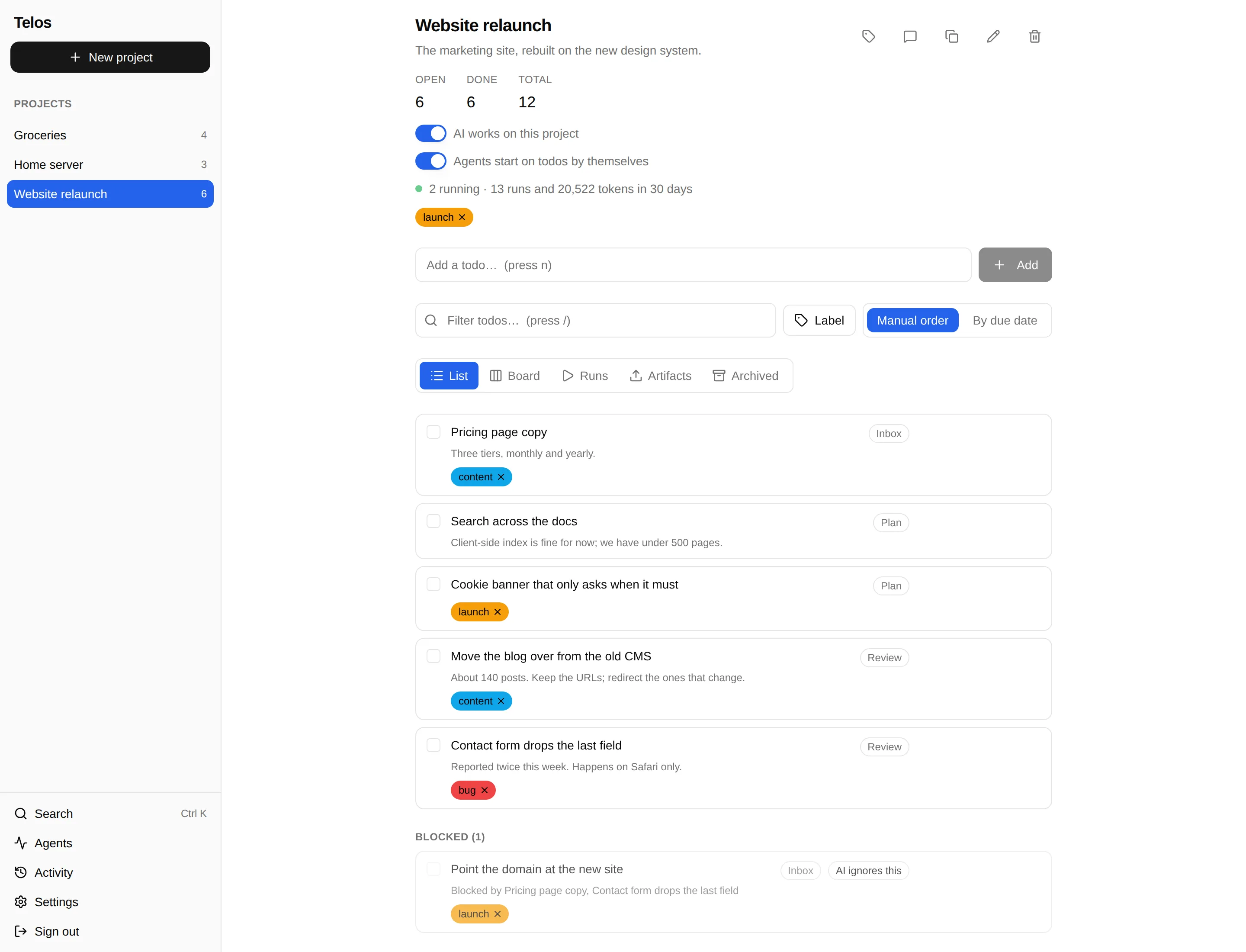The image size is (1246, 952).
Task: Focus the Add a todo input field
Action: coord(693,265)
